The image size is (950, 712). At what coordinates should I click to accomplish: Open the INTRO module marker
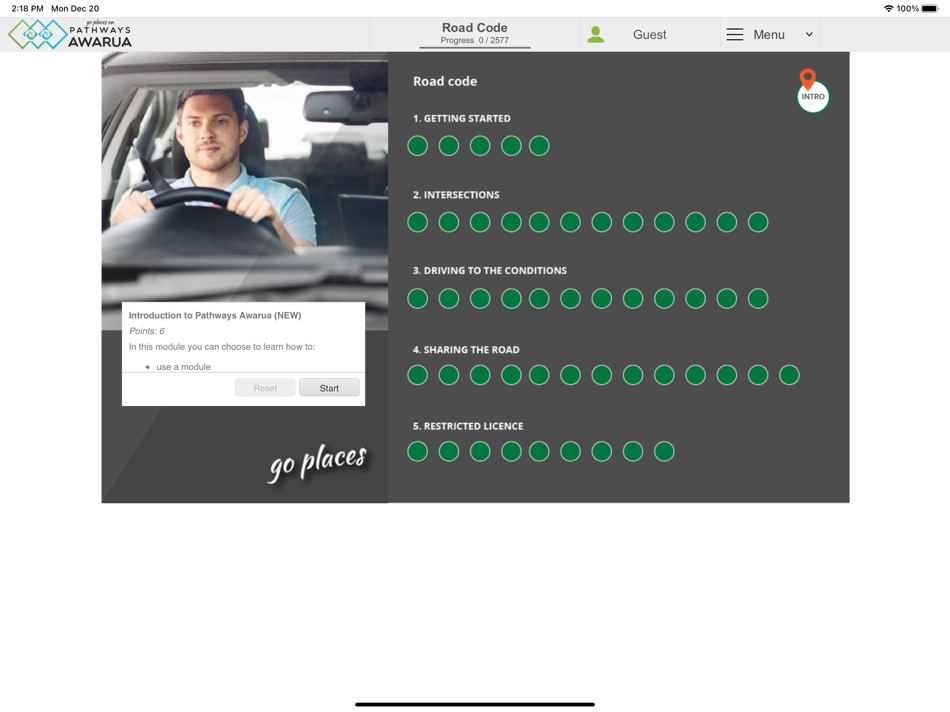coord(812,96)
